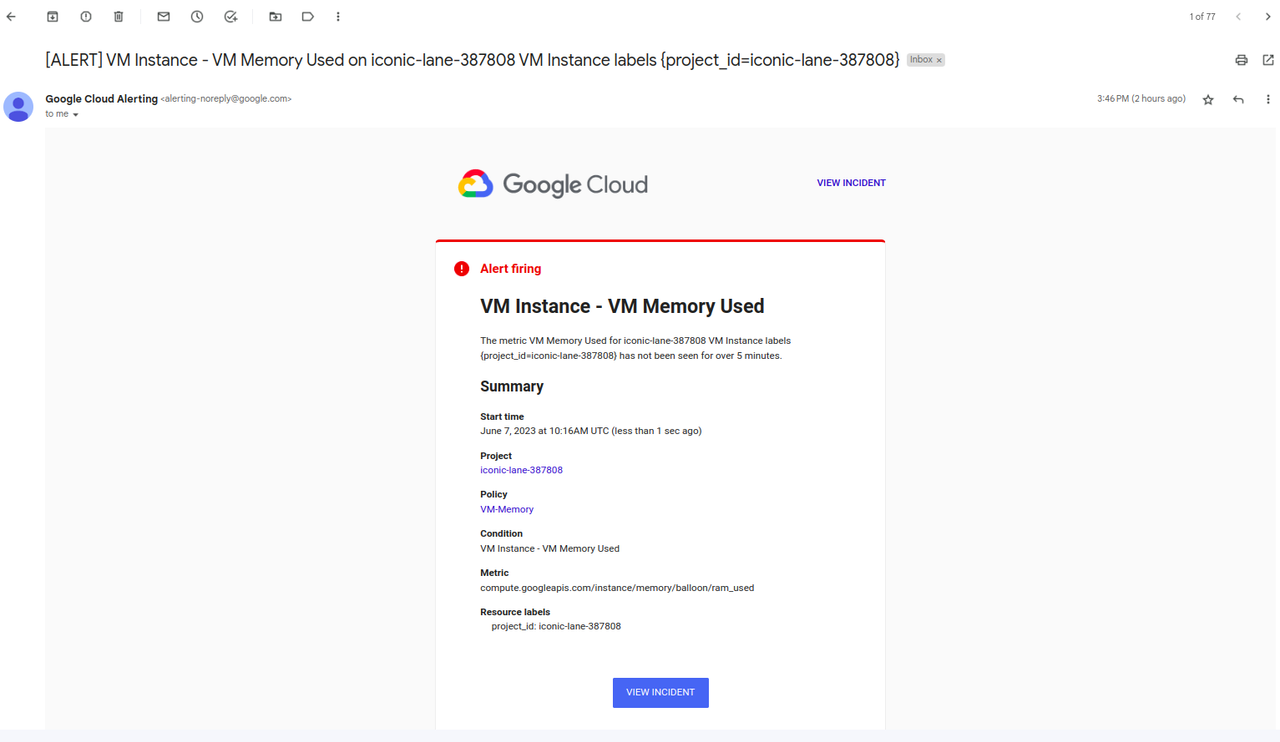
Task: Click the alerting-noreply@google.com address
Action: point(226,99)
